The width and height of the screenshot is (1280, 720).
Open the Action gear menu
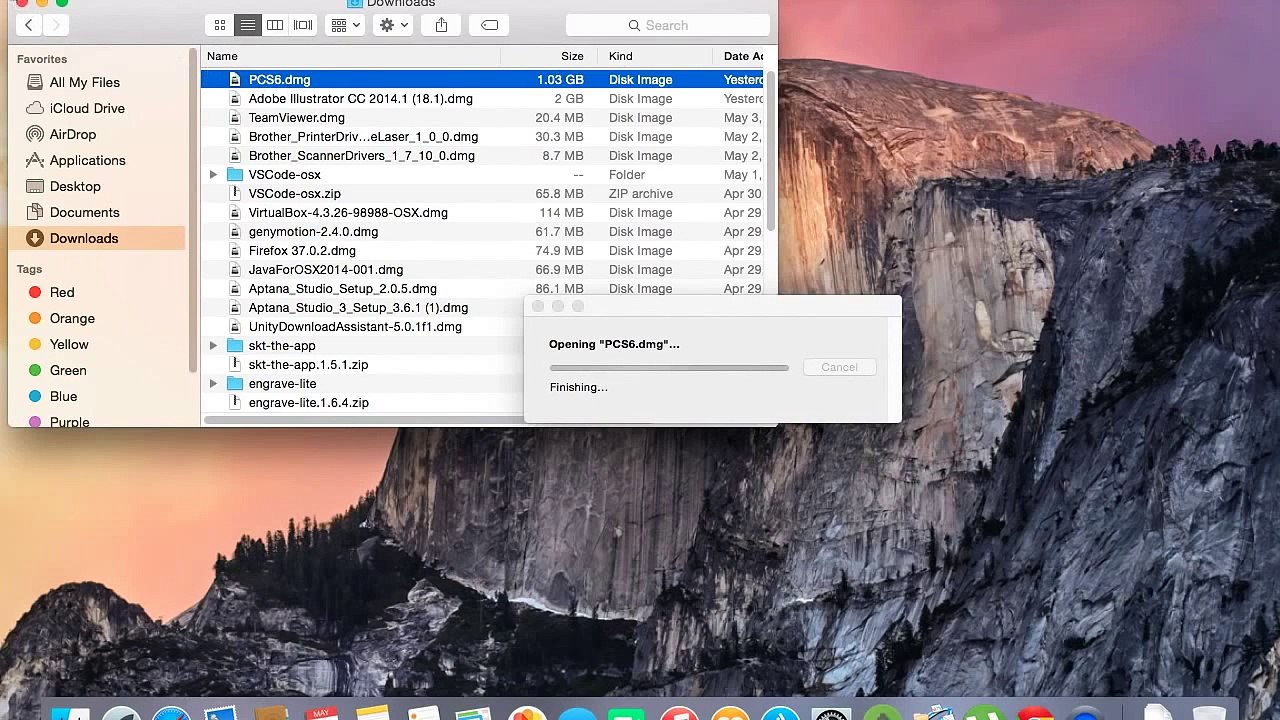[x=394, y=25]
